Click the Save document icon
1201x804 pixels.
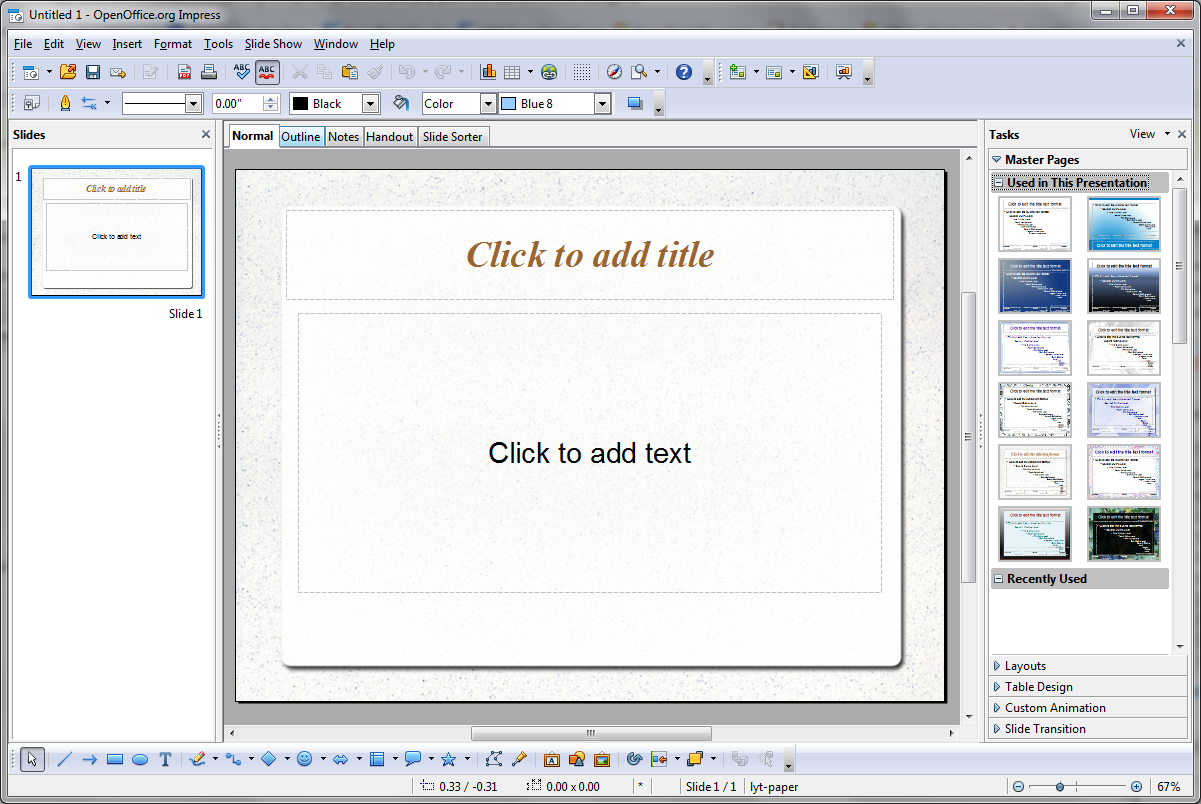(93, 72)
